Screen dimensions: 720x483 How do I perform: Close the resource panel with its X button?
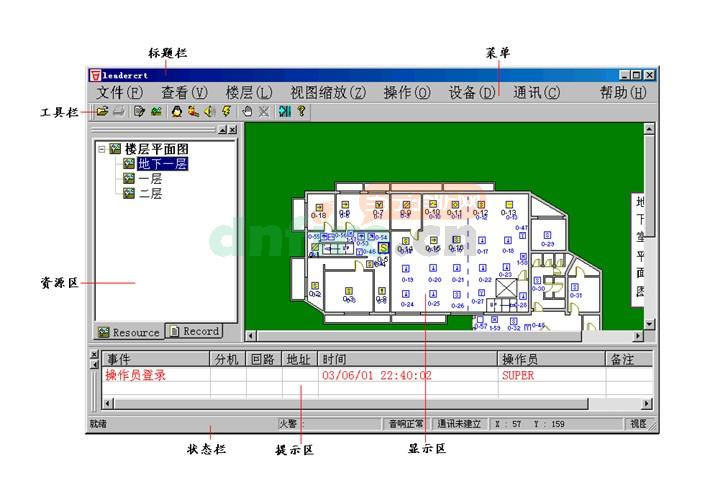pos(233,130)
